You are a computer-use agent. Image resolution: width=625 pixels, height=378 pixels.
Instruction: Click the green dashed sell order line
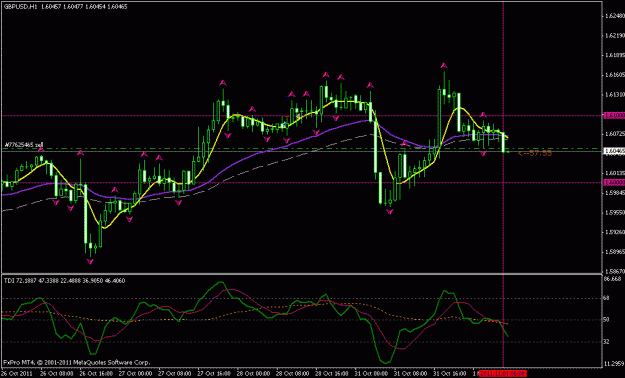(x=301, y=149)
